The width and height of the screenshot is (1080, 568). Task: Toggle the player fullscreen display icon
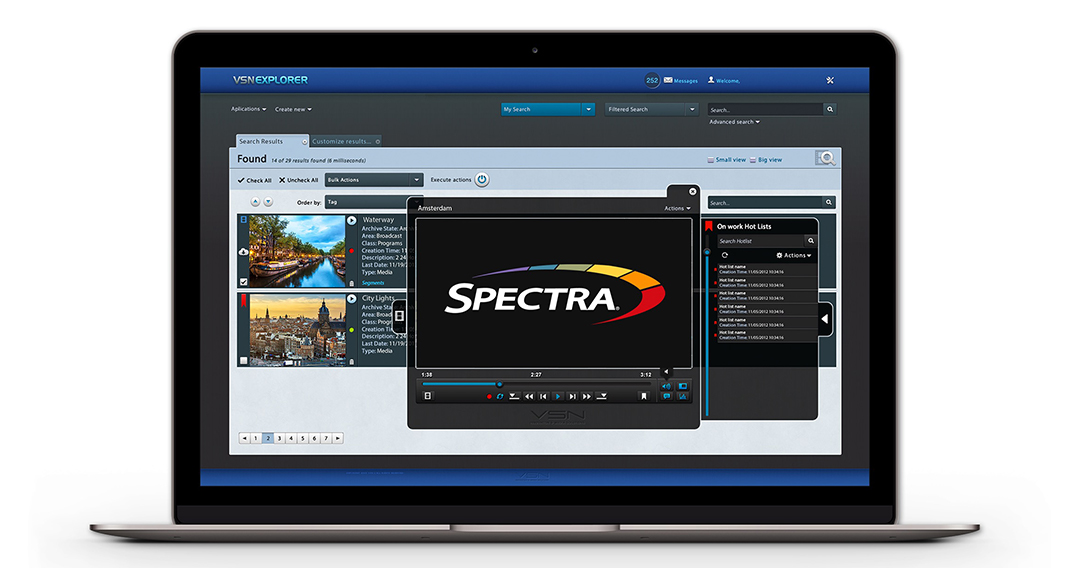(x=683, y=386)
